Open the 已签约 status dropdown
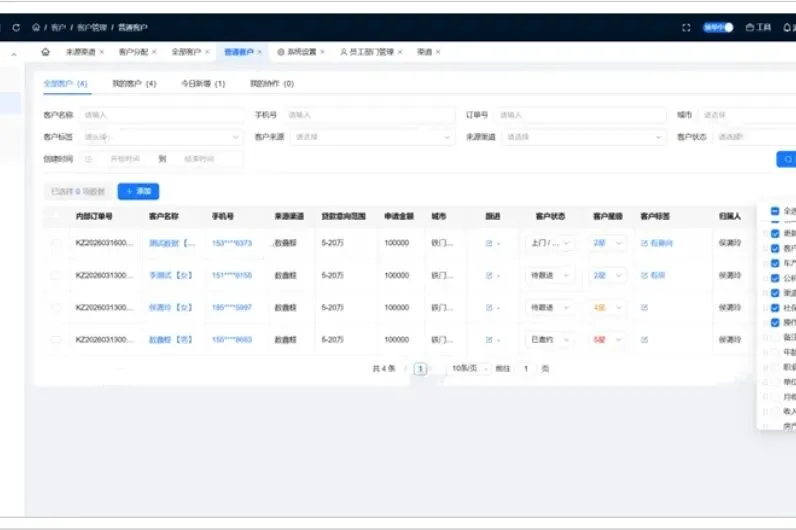This screenshot has height=530, width=796. pyautogui.click(x=550, y=340)
